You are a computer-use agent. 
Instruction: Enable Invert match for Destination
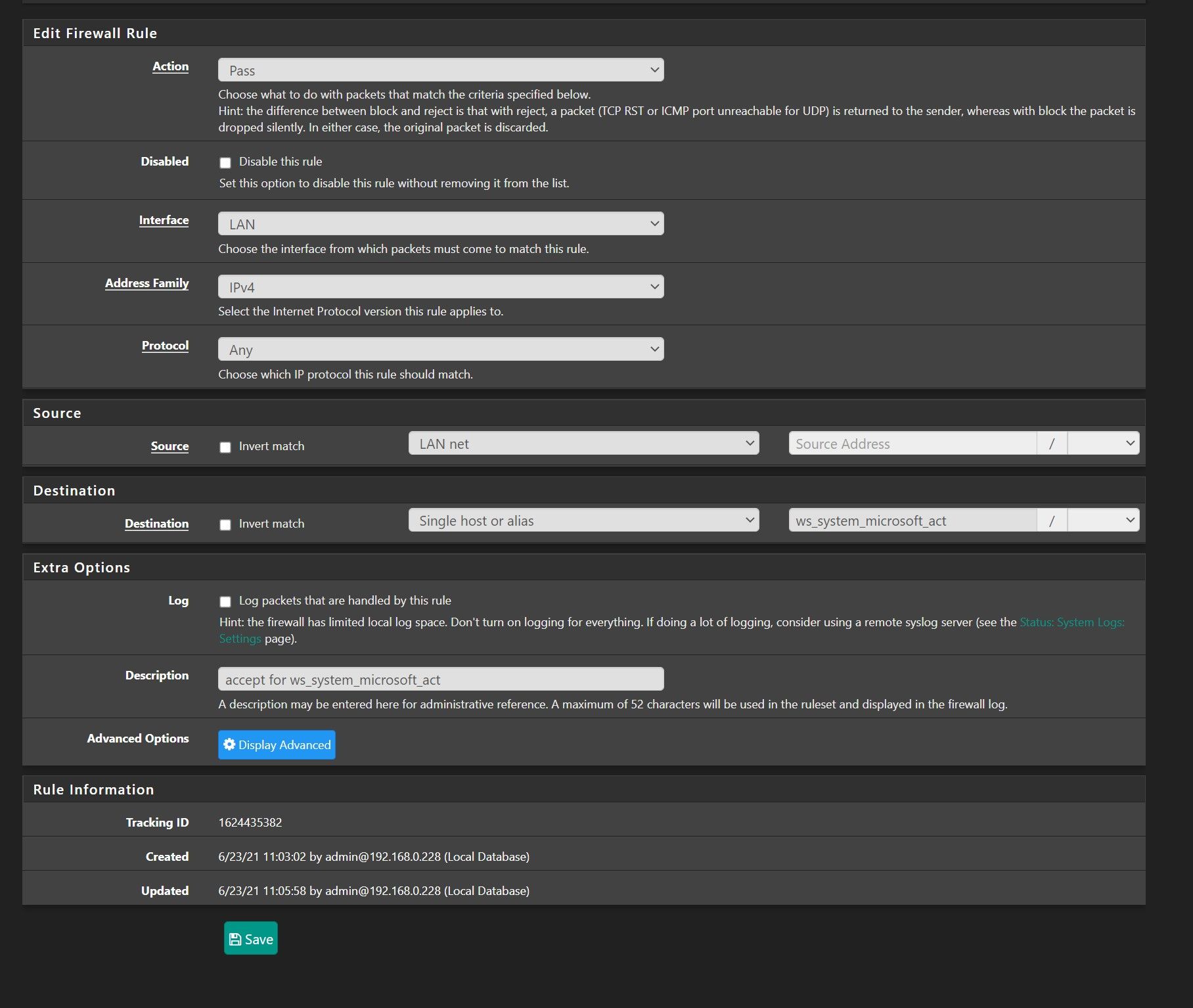tap(225, 524)
